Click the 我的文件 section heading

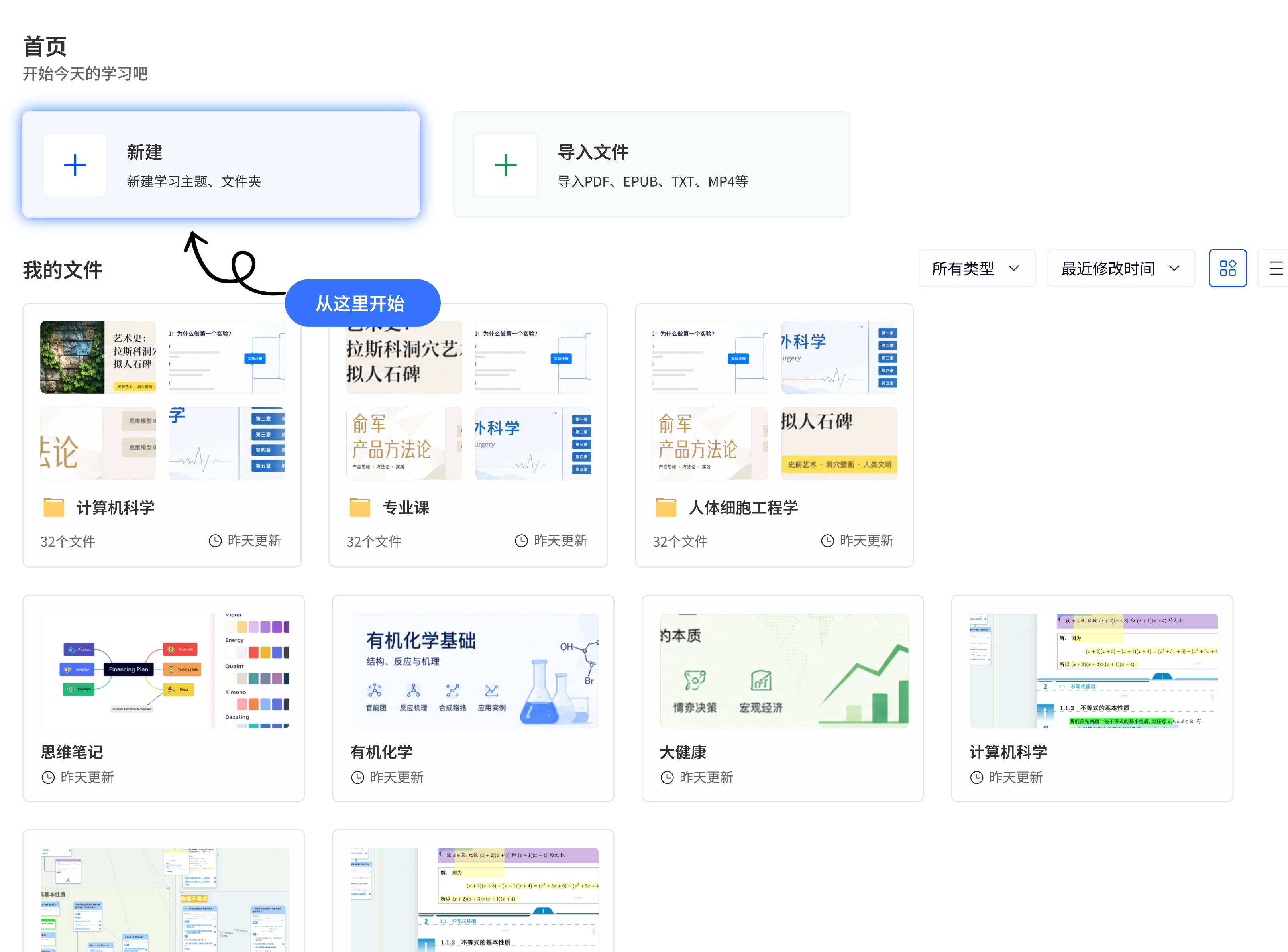pyautogui.click(x=63, y=270)
